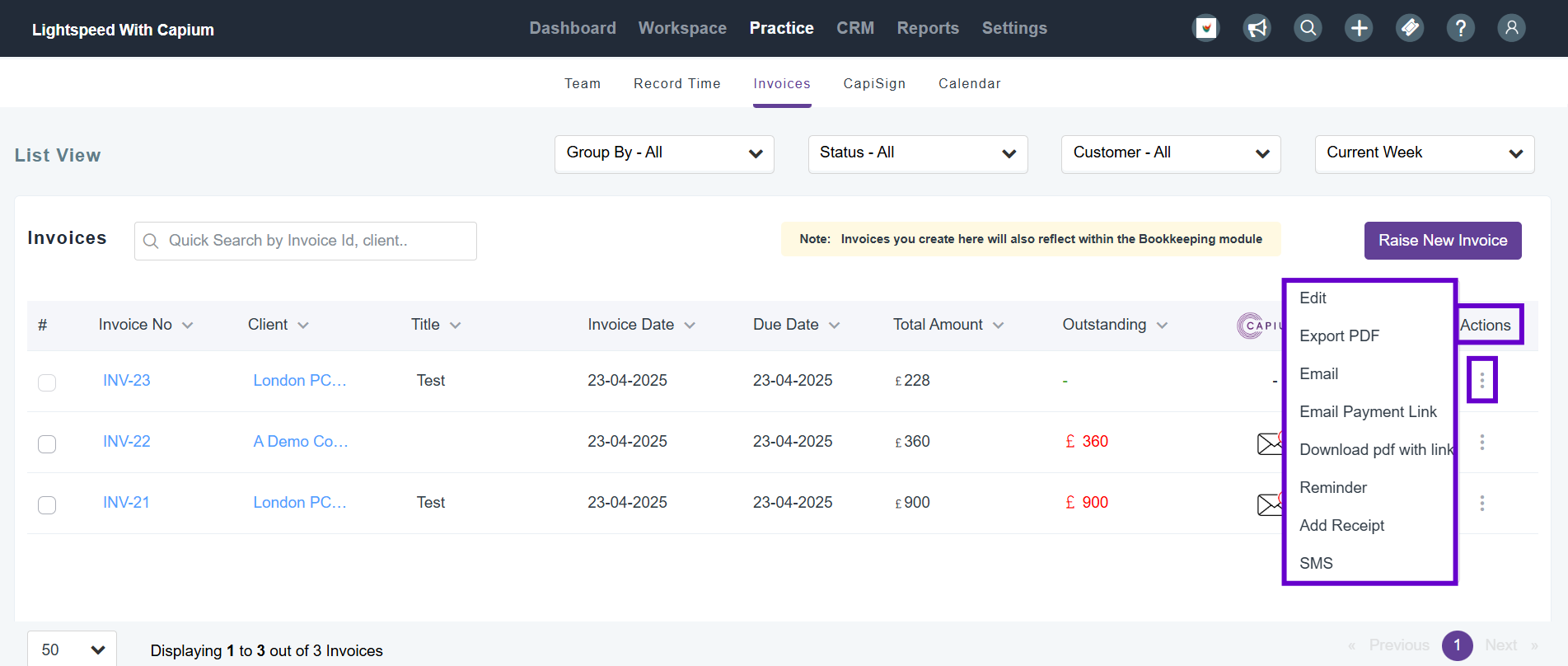
Task: Click the Raise New Invoice button
Action: pos(1443,241)
